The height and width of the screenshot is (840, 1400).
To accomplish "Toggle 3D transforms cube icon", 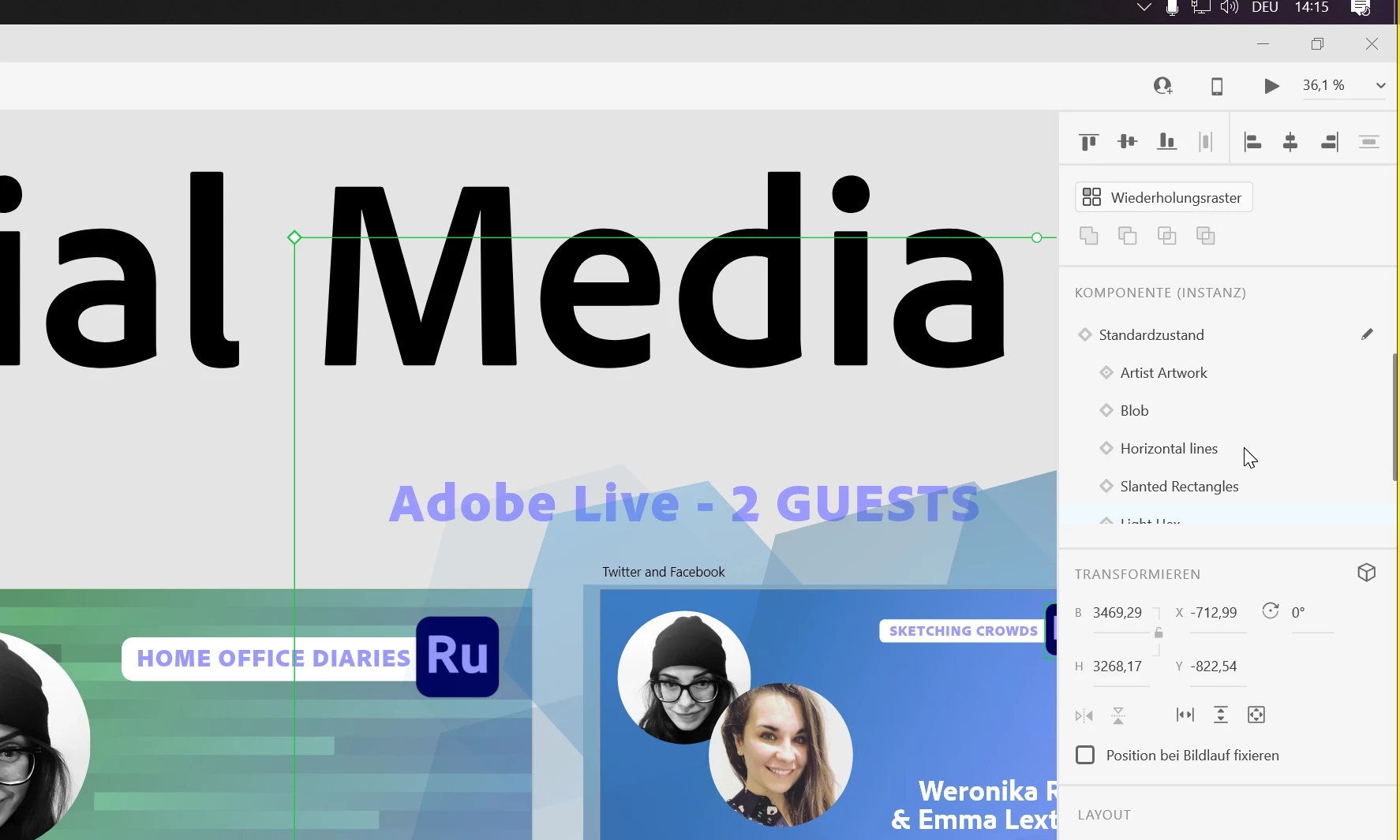I will coord(1367,573).
